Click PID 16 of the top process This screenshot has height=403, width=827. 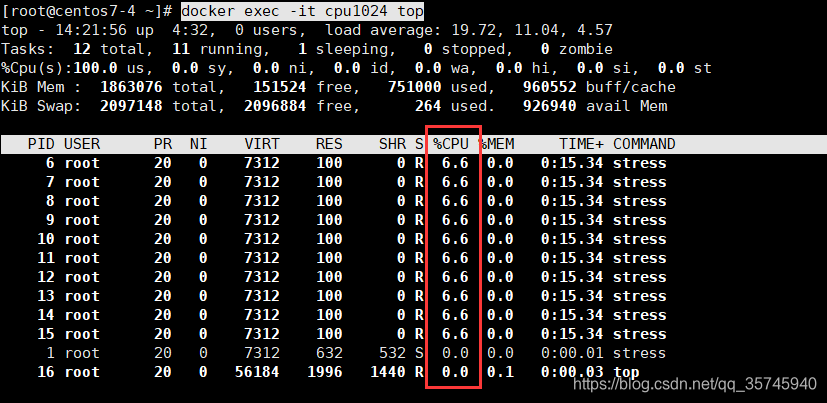[46, 372]
